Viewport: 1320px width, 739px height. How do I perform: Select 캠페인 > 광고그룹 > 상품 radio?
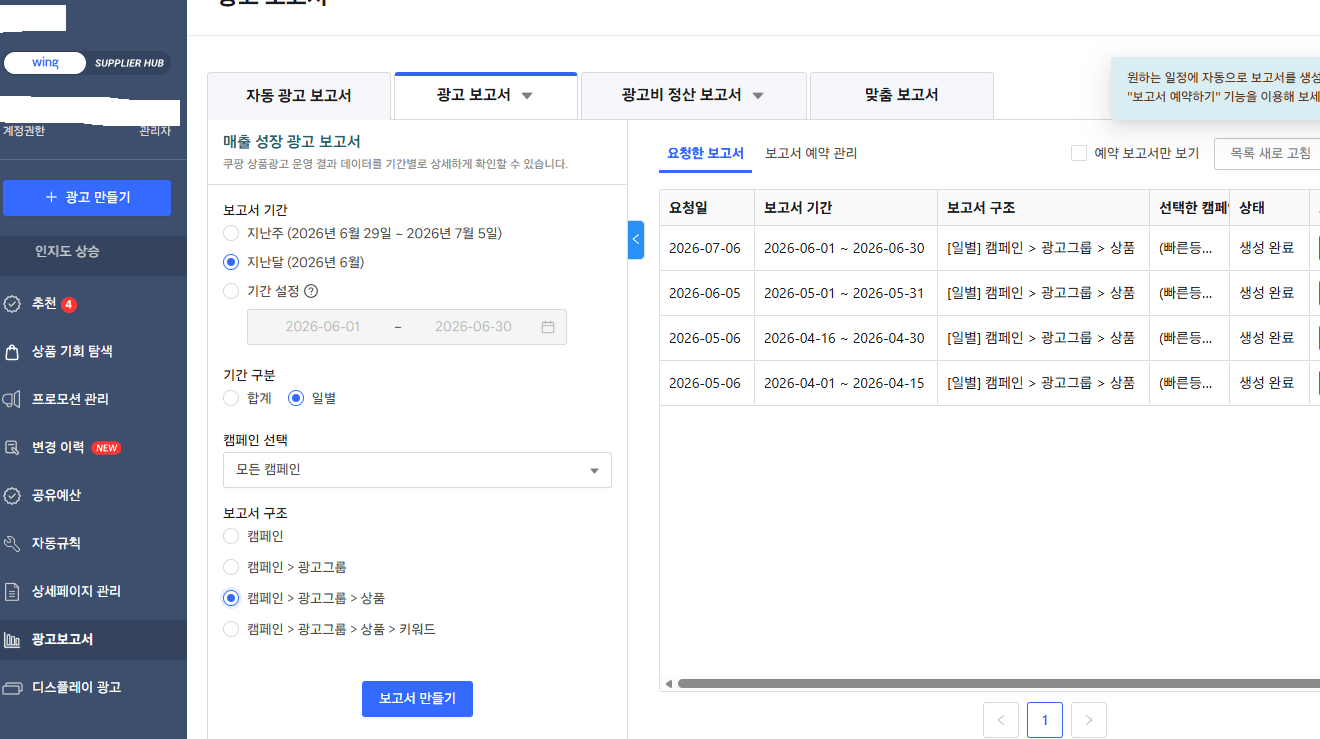tap(231, 598)
